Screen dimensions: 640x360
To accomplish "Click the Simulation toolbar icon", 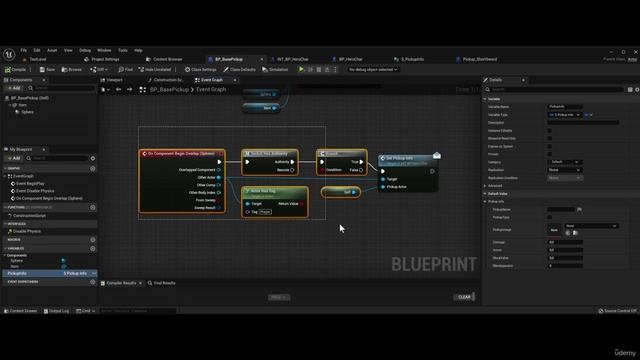I will pyautogui.click(x=275, y=69).
